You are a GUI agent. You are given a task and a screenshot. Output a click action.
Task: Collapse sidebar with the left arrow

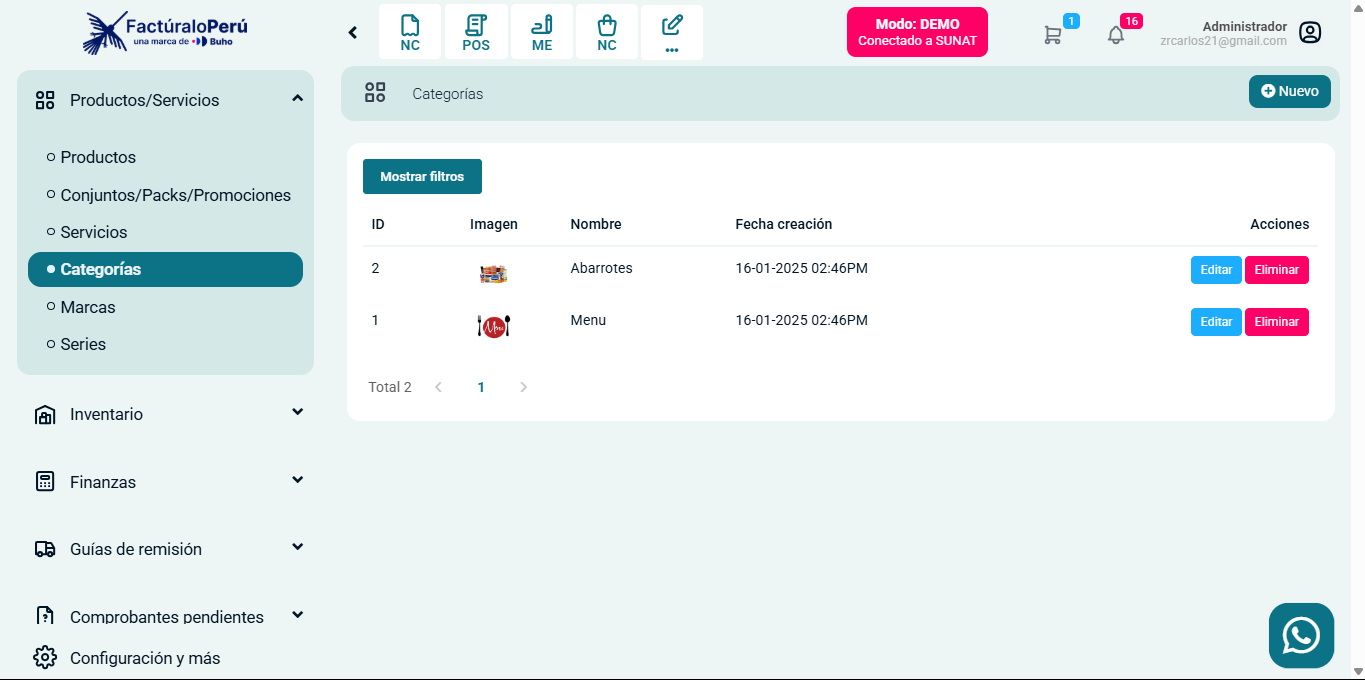[x=353, y=32]
